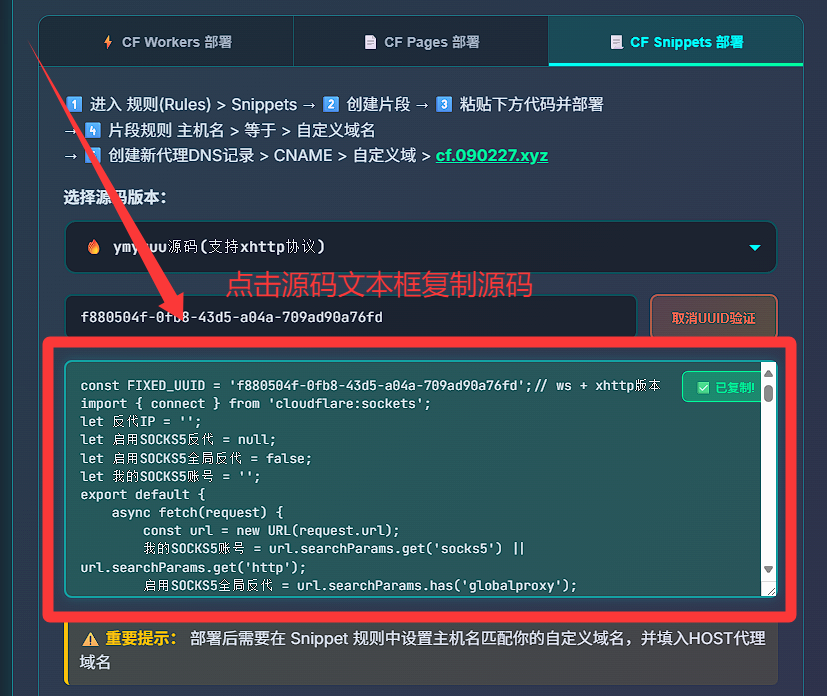This screenshot has height=696, width=827.
Task: Click the page icon on CF Pages tab
Action: (370, 42)
